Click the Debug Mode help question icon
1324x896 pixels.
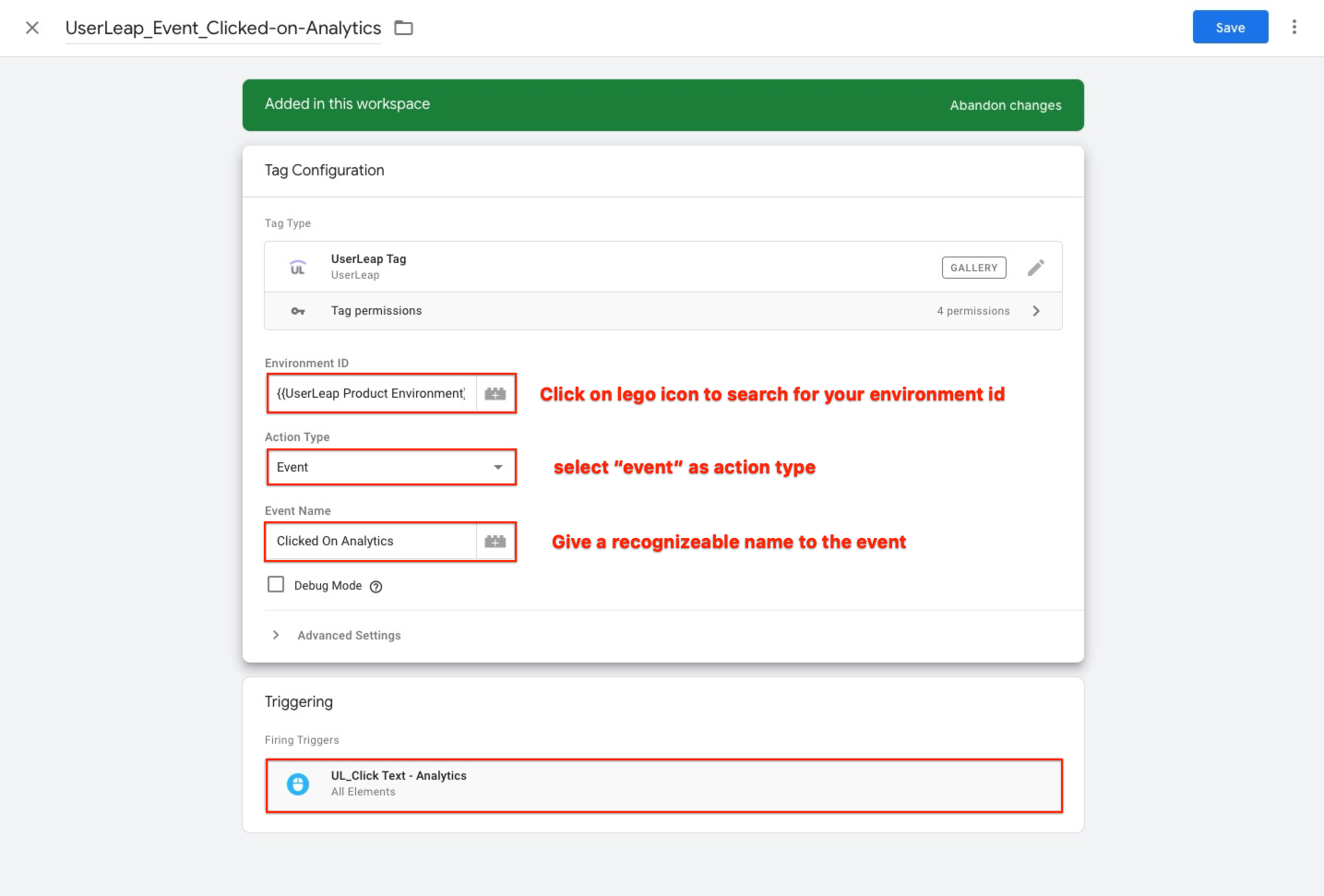tap(376, 586)
